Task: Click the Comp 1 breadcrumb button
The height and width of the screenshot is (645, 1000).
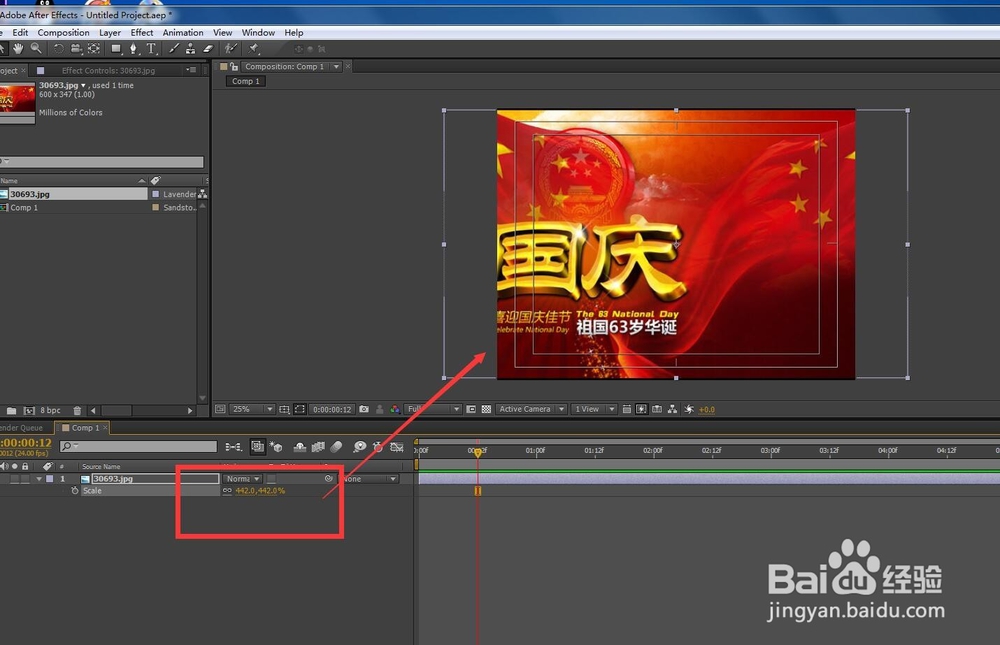Action: click(x=246, y=81)
